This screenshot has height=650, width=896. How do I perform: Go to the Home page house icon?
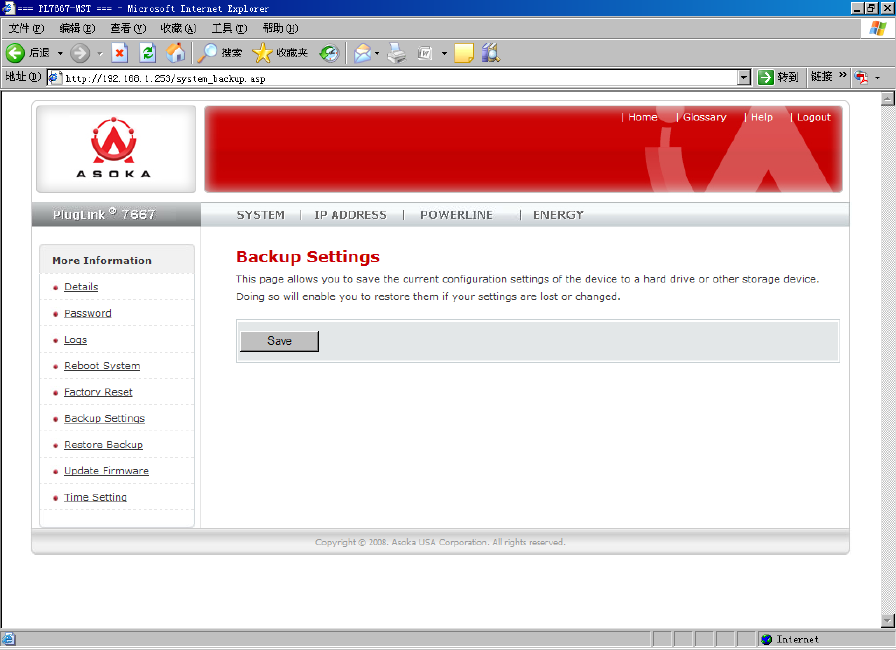point(175,53)
